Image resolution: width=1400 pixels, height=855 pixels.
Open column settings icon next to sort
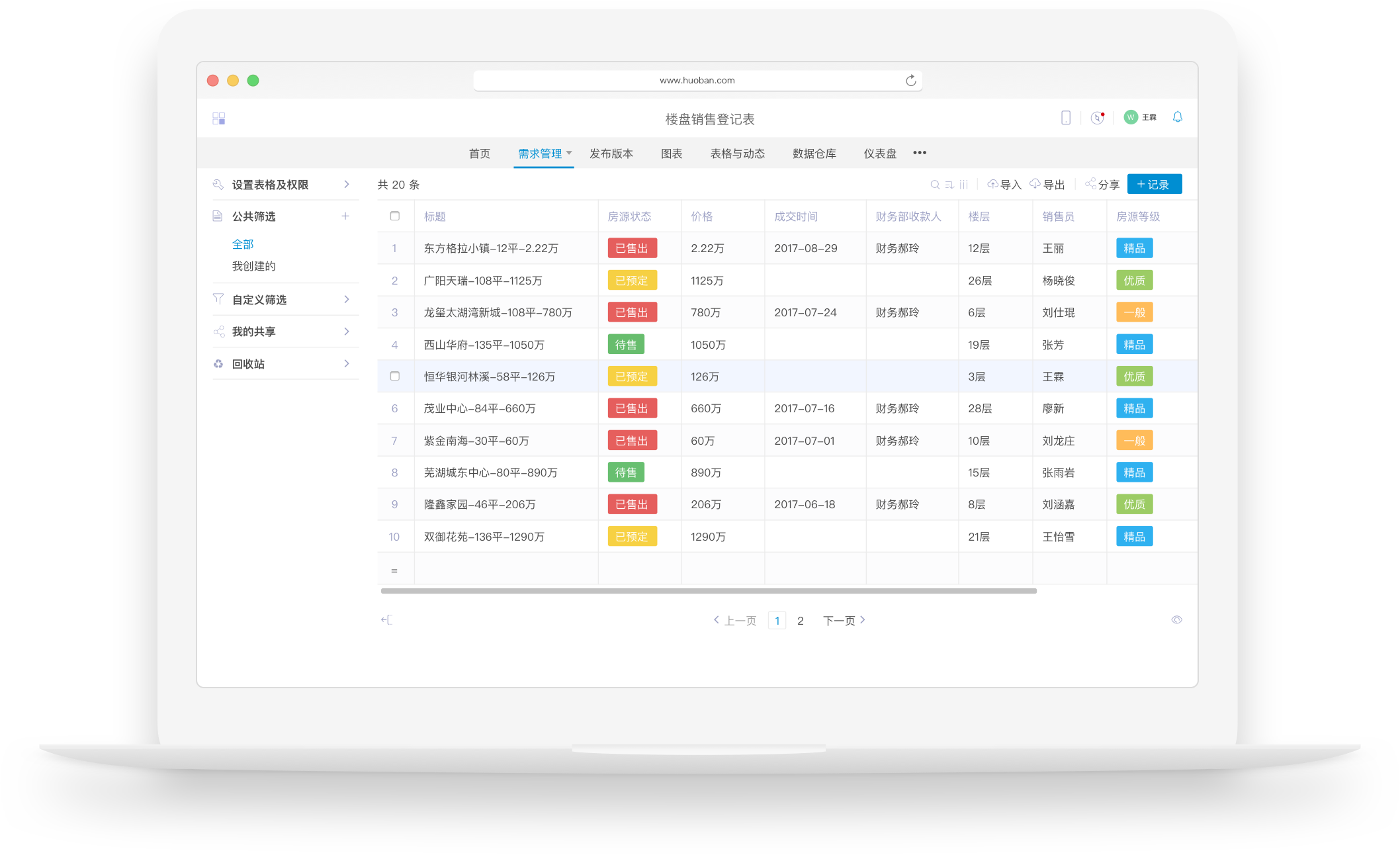click(x=964, y=185)
